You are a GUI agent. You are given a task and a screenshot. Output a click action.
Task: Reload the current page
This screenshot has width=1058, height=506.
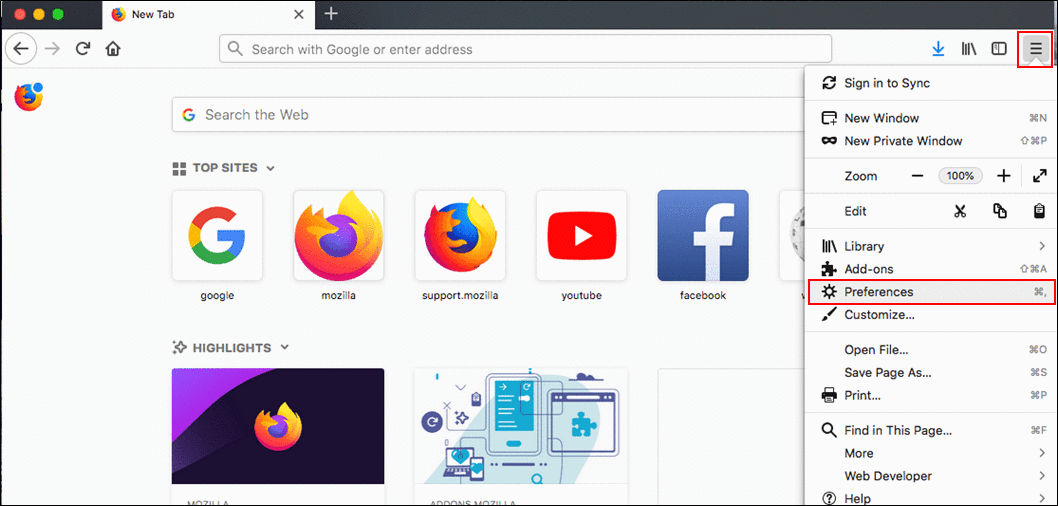(x=83, y=49)
